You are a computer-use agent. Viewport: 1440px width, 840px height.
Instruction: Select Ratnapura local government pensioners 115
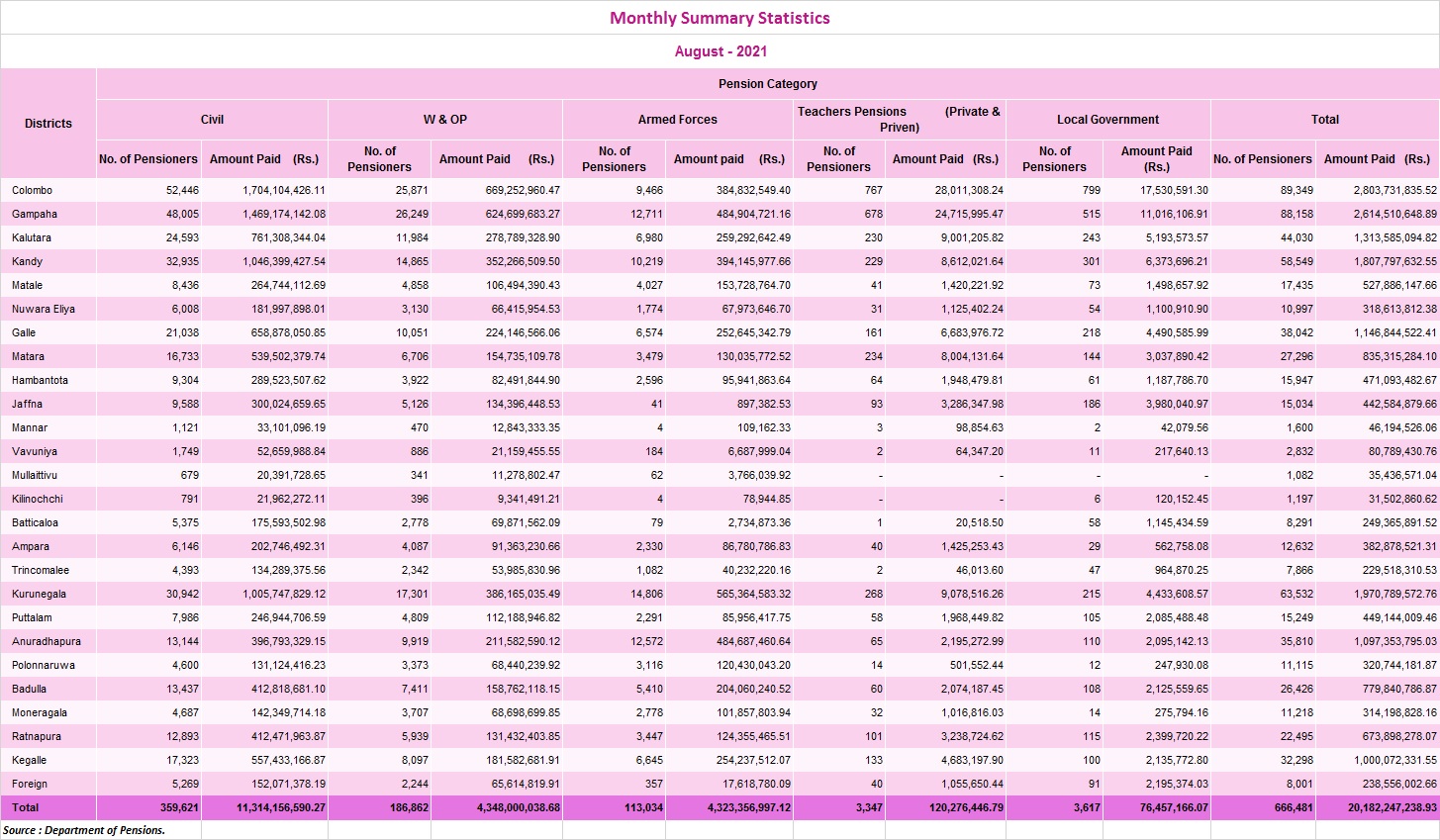click(x=1092, y=736)
